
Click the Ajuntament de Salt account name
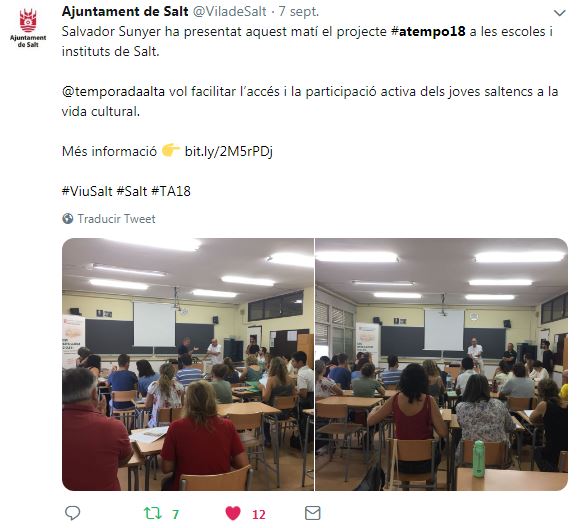[125, 12]
